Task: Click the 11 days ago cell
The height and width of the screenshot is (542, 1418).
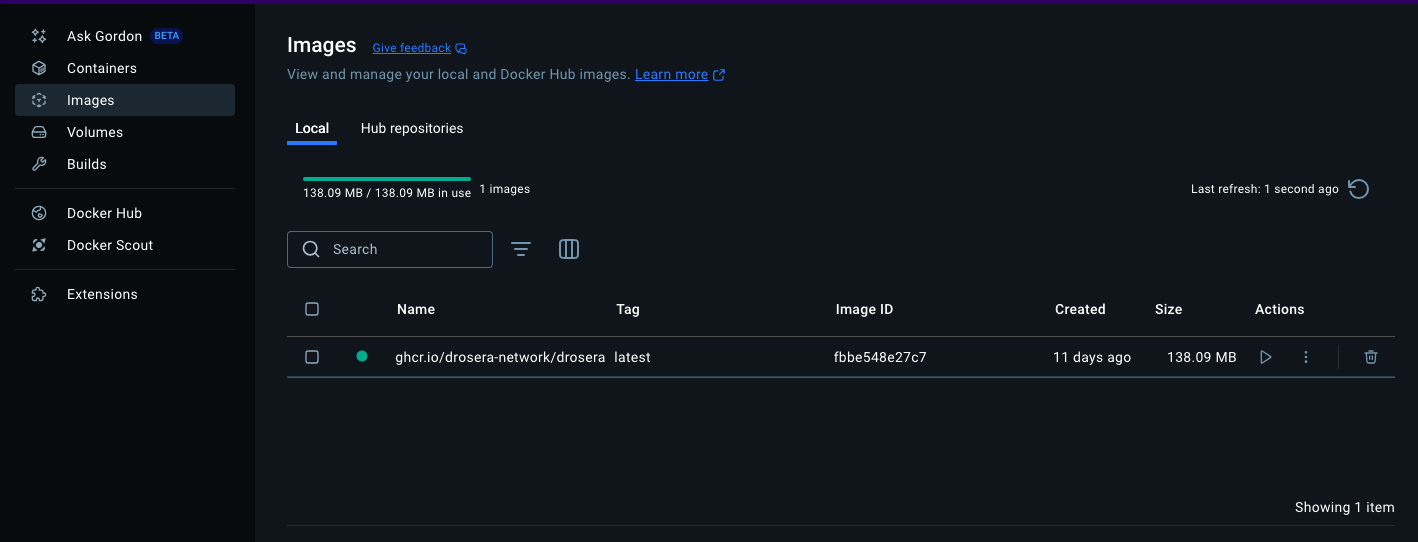Action: 1092,357
